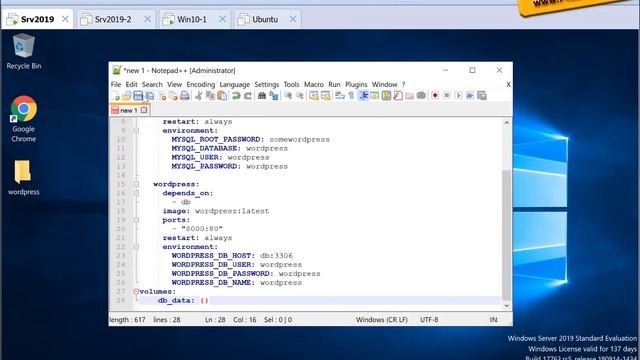
Task: Open Folder as Workspace icon
Action: [x=409, y=96]
